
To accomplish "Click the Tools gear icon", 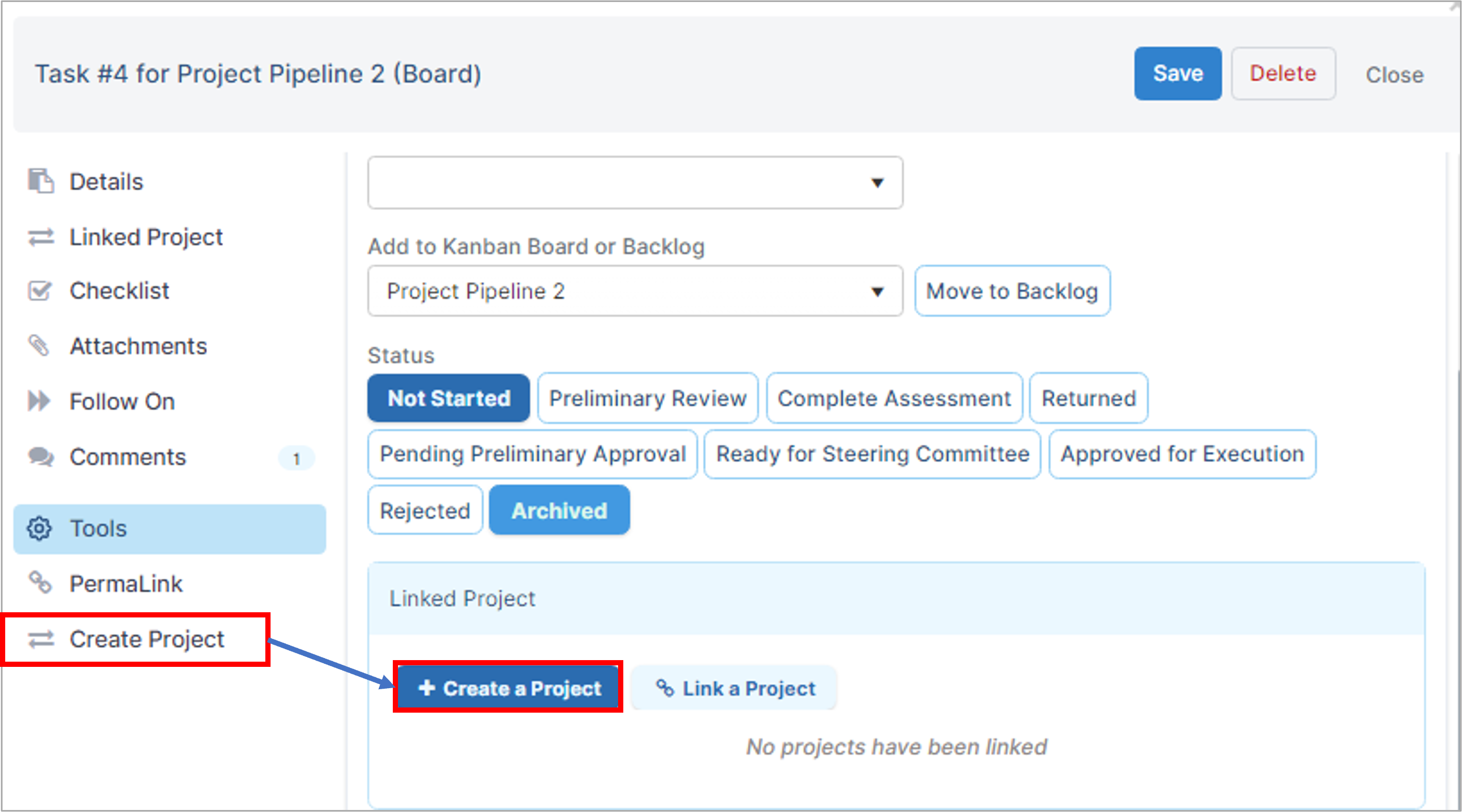I will (x=39, y=529).
